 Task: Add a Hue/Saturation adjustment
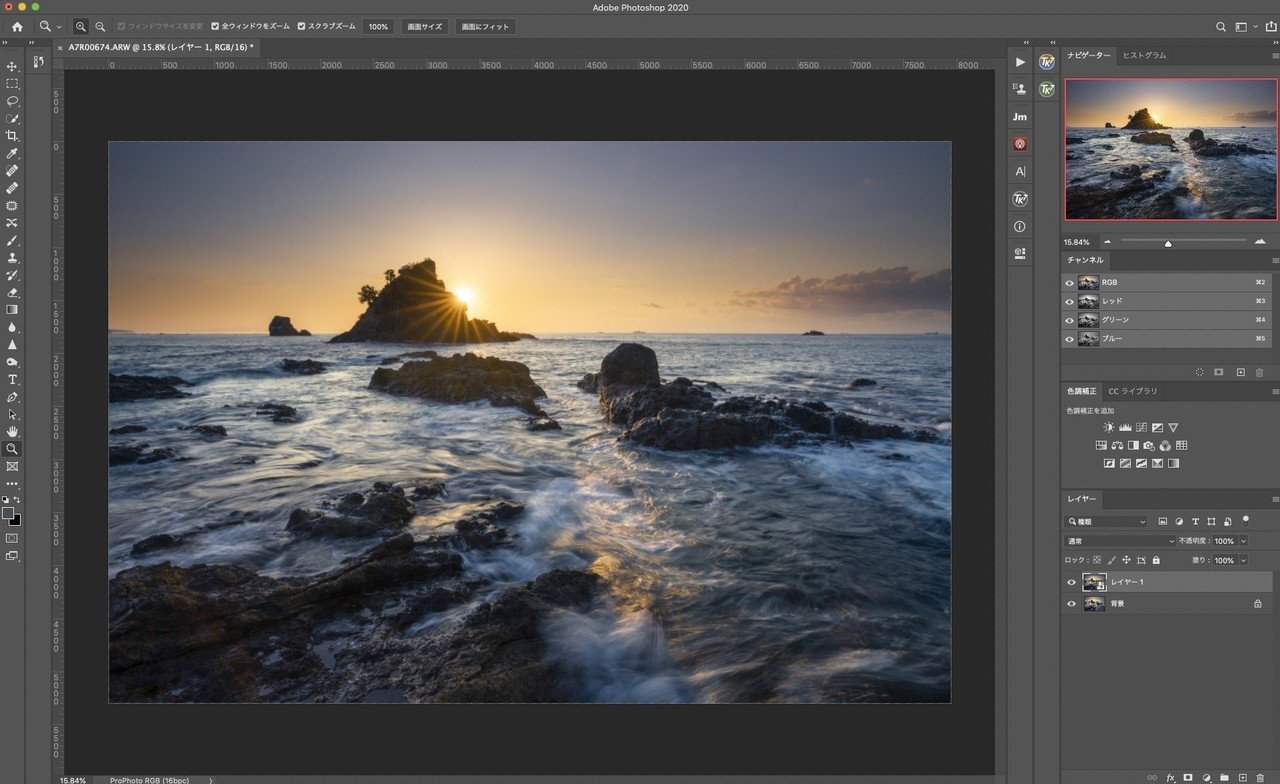click(x=1102, y=445)
